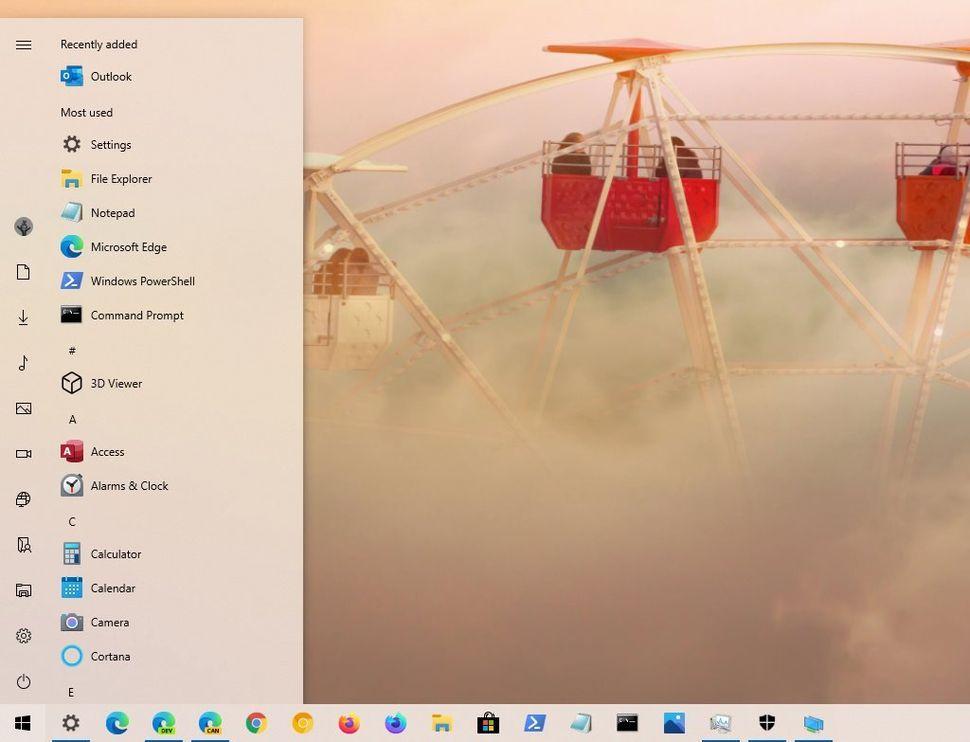Launch yellow Chrome Canary from the taskbar
Viewport: 970px width, 742px height.
pyautogui.click(x=303, y=723)
